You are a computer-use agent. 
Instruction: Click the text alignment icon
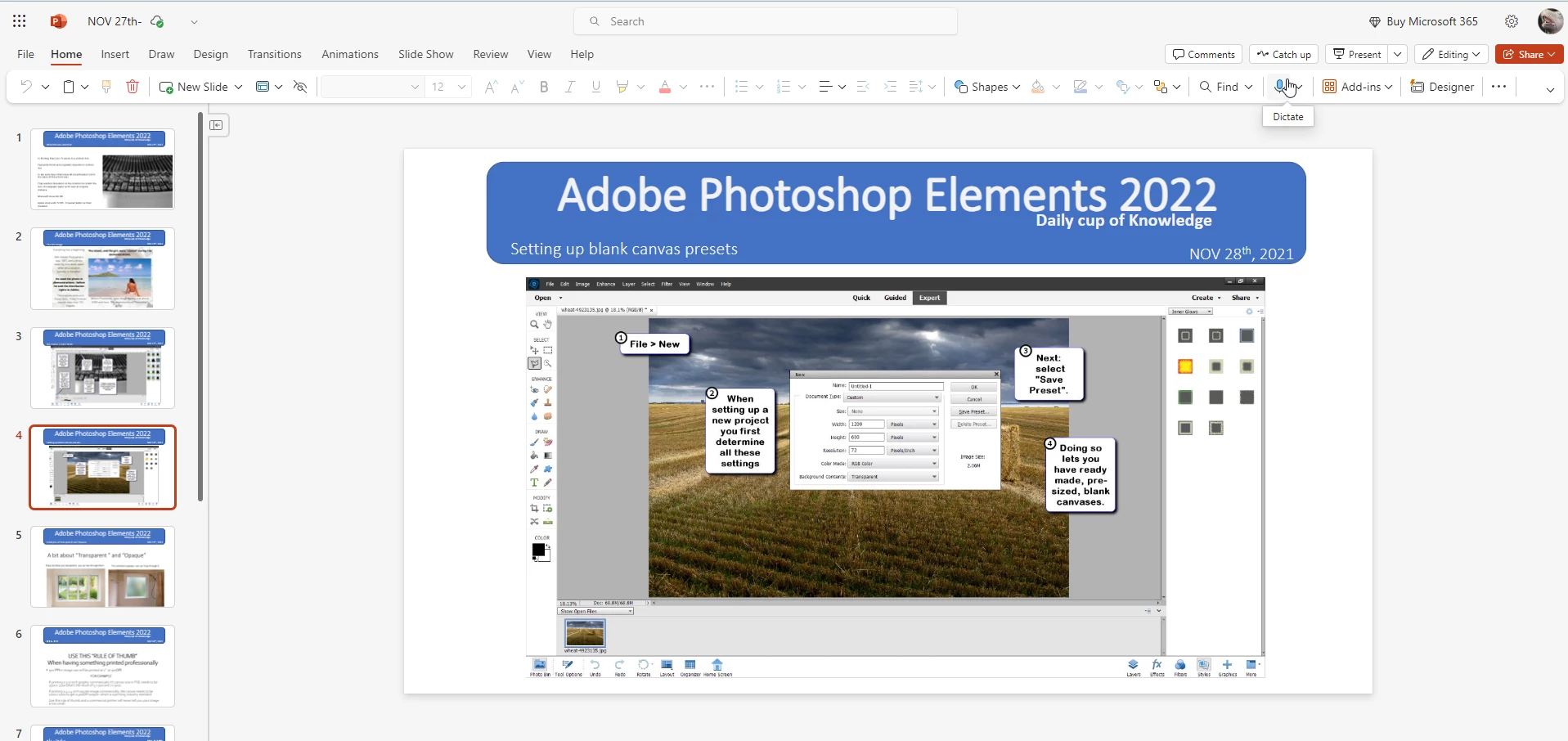click(x=825, y=87)
